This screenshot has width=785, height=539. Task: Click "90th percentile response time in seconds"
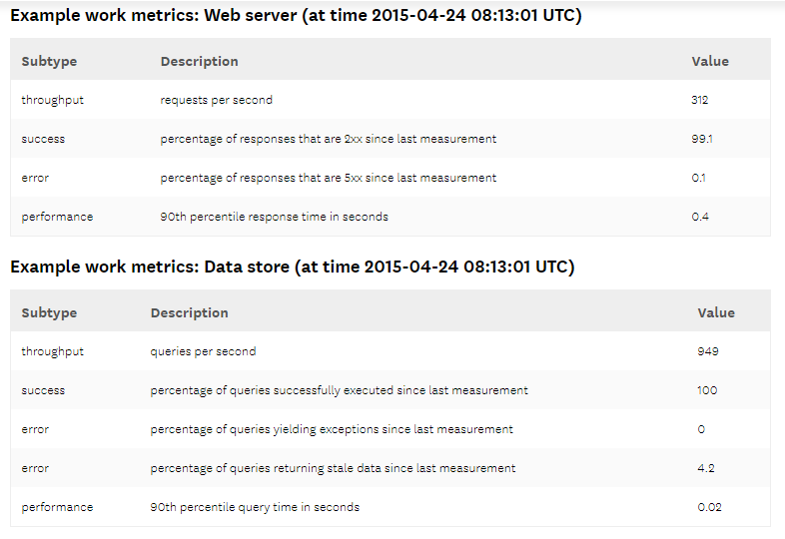click(x=274, y=217)
